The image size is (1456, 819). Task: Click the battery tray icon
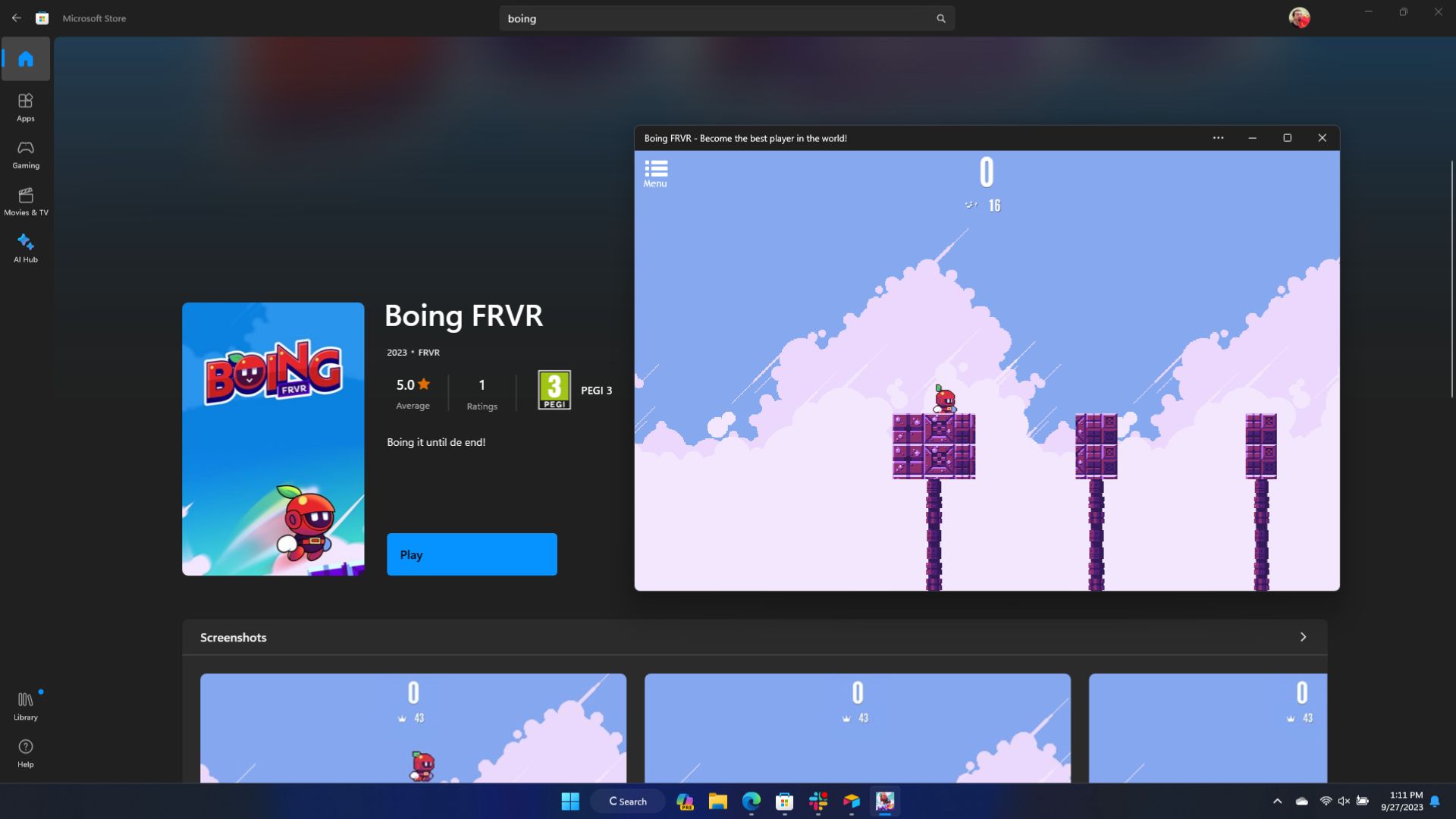coord(1363,802)
